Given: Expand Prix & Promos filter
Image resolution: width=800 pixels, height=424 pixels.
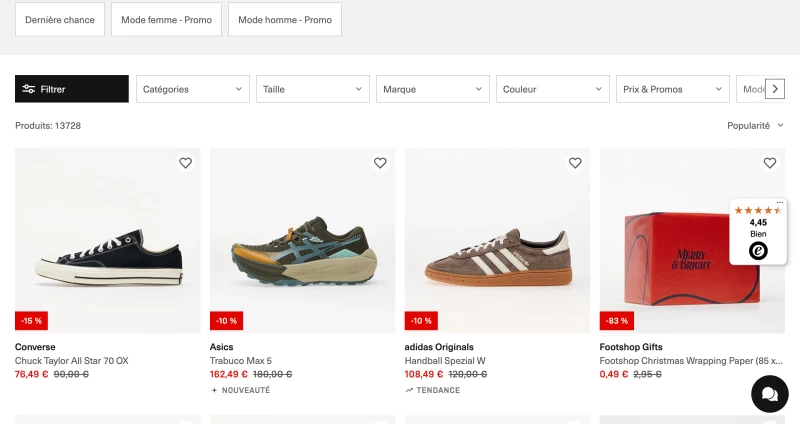Looking at the screenshot, I should 673,89.
